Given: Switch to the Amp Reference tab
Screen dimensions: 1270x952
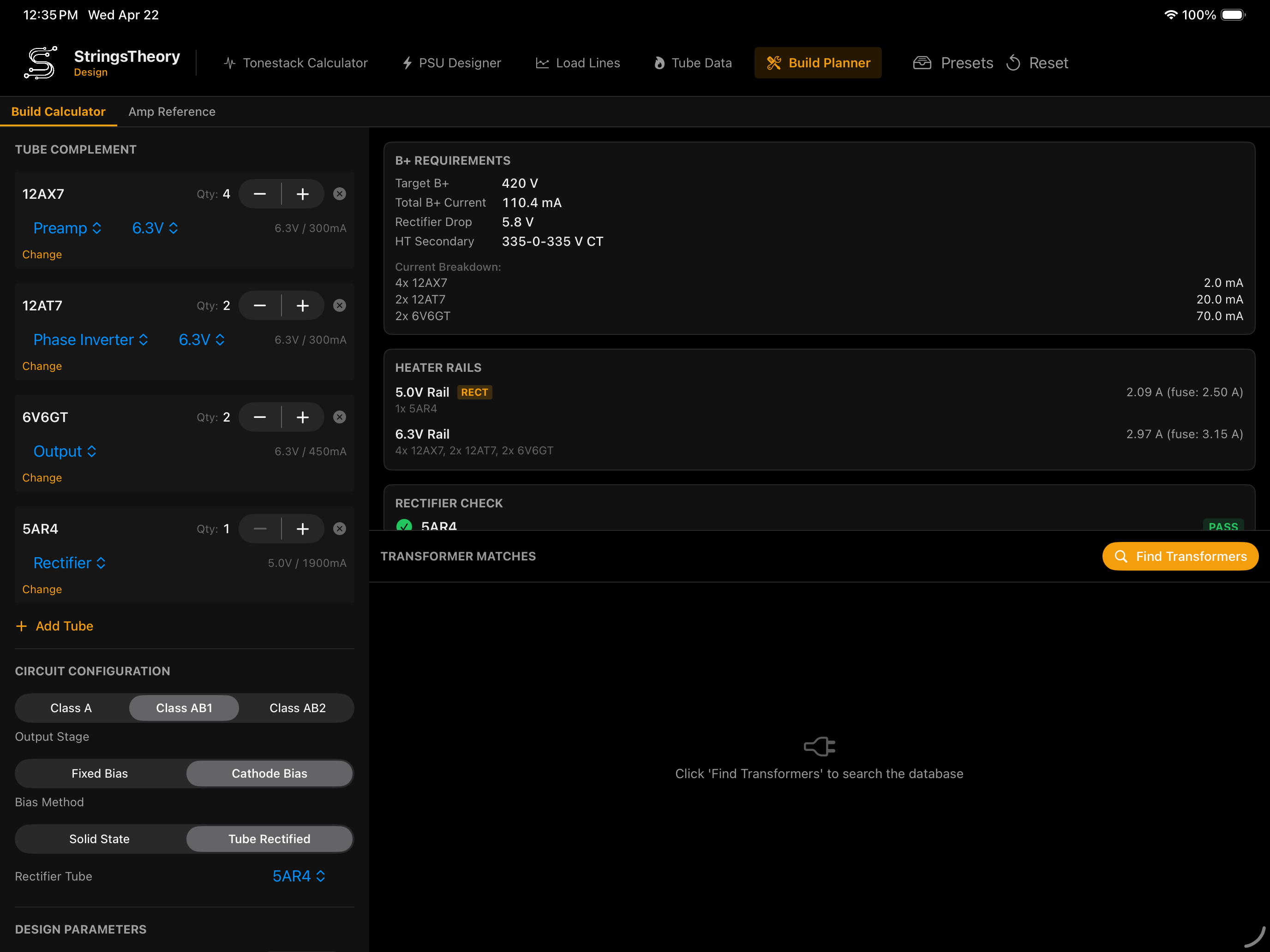Looking at the screenshot, I should point(172,111).
